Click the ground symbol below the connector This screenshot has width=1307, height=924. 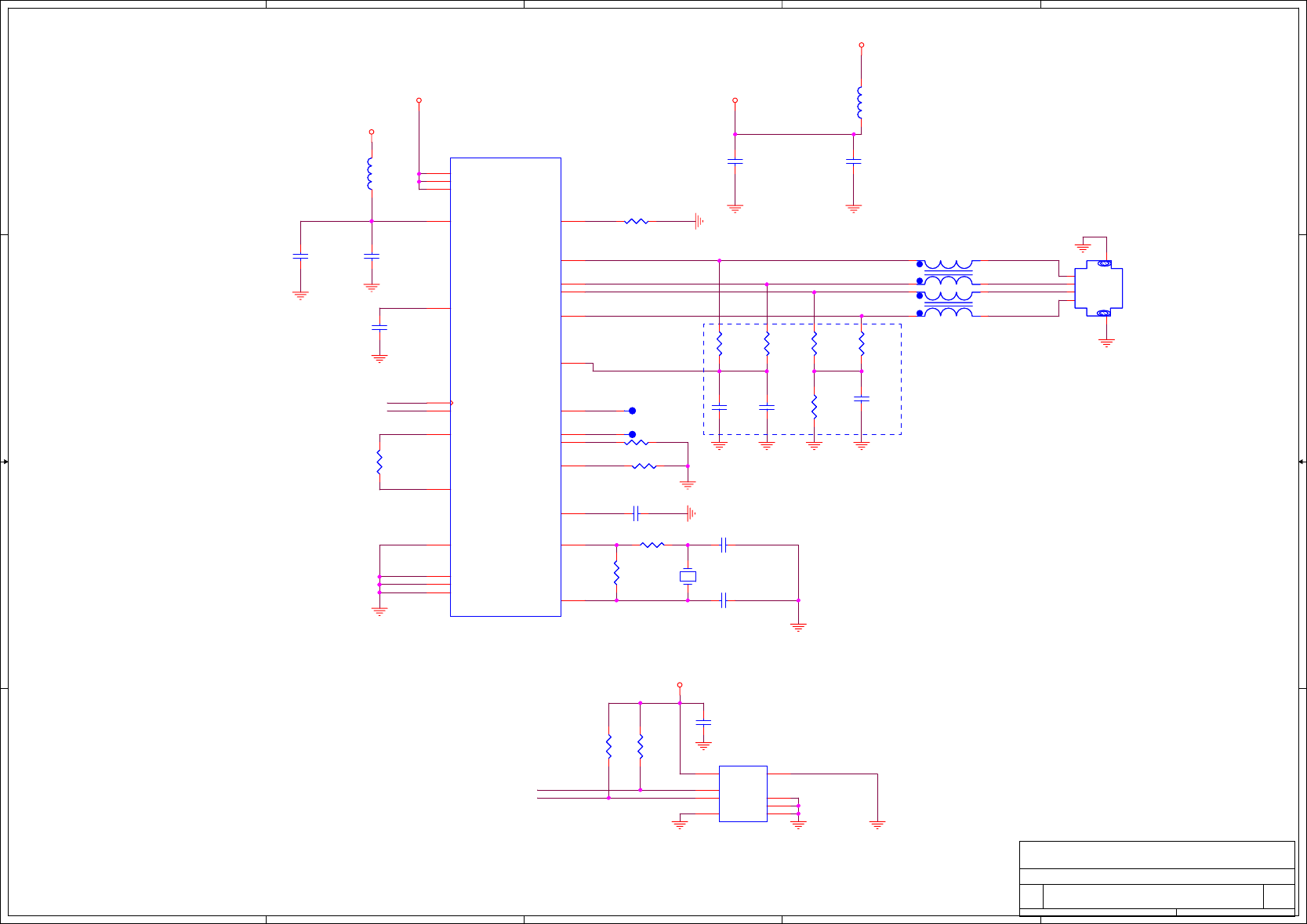pyautogui.click(x=1106, y=342)
